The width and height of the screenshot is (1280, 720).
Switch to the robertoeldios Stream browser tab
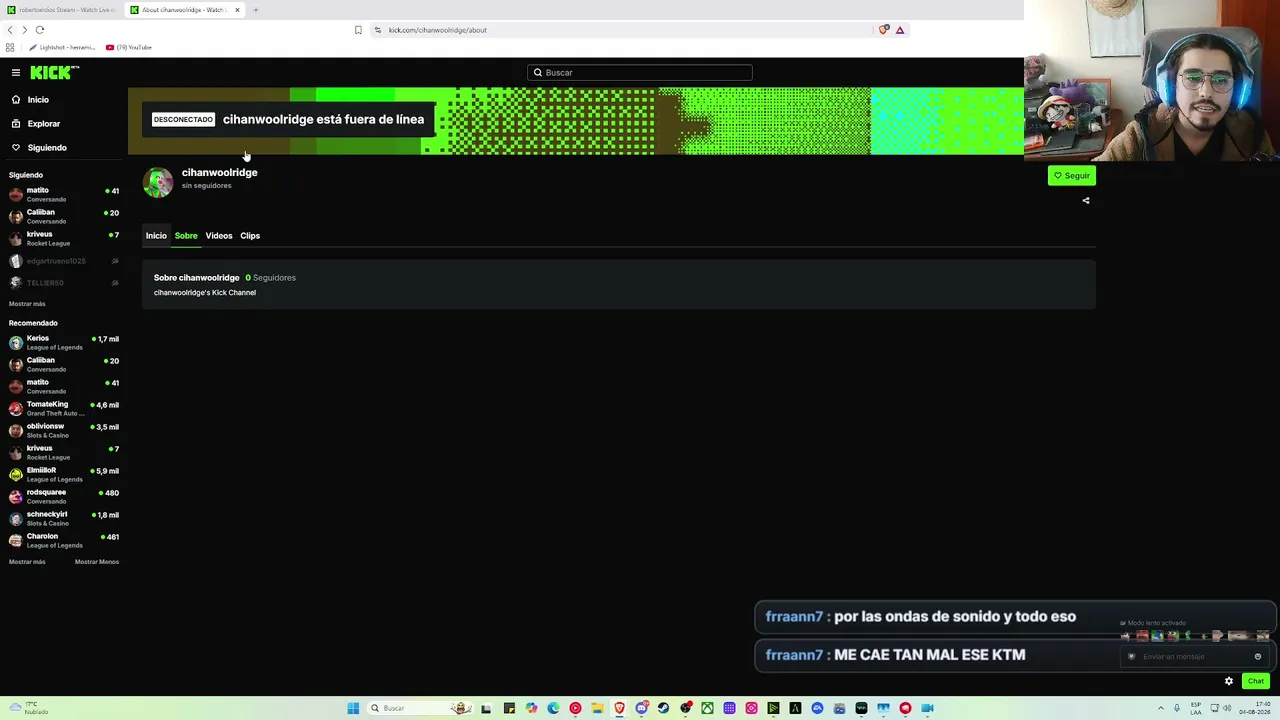[61, 10]
